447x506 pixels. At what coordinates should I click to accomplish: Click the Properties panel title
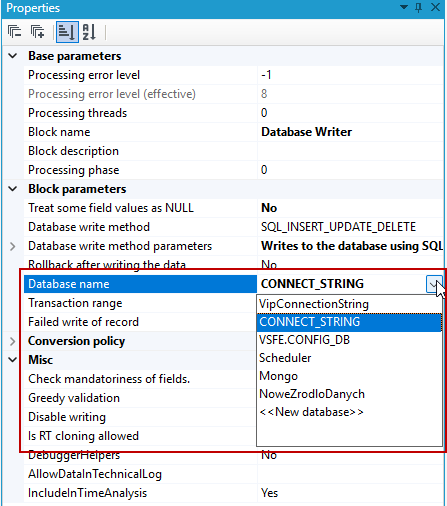pyautogui.click(x=33, y=8)
